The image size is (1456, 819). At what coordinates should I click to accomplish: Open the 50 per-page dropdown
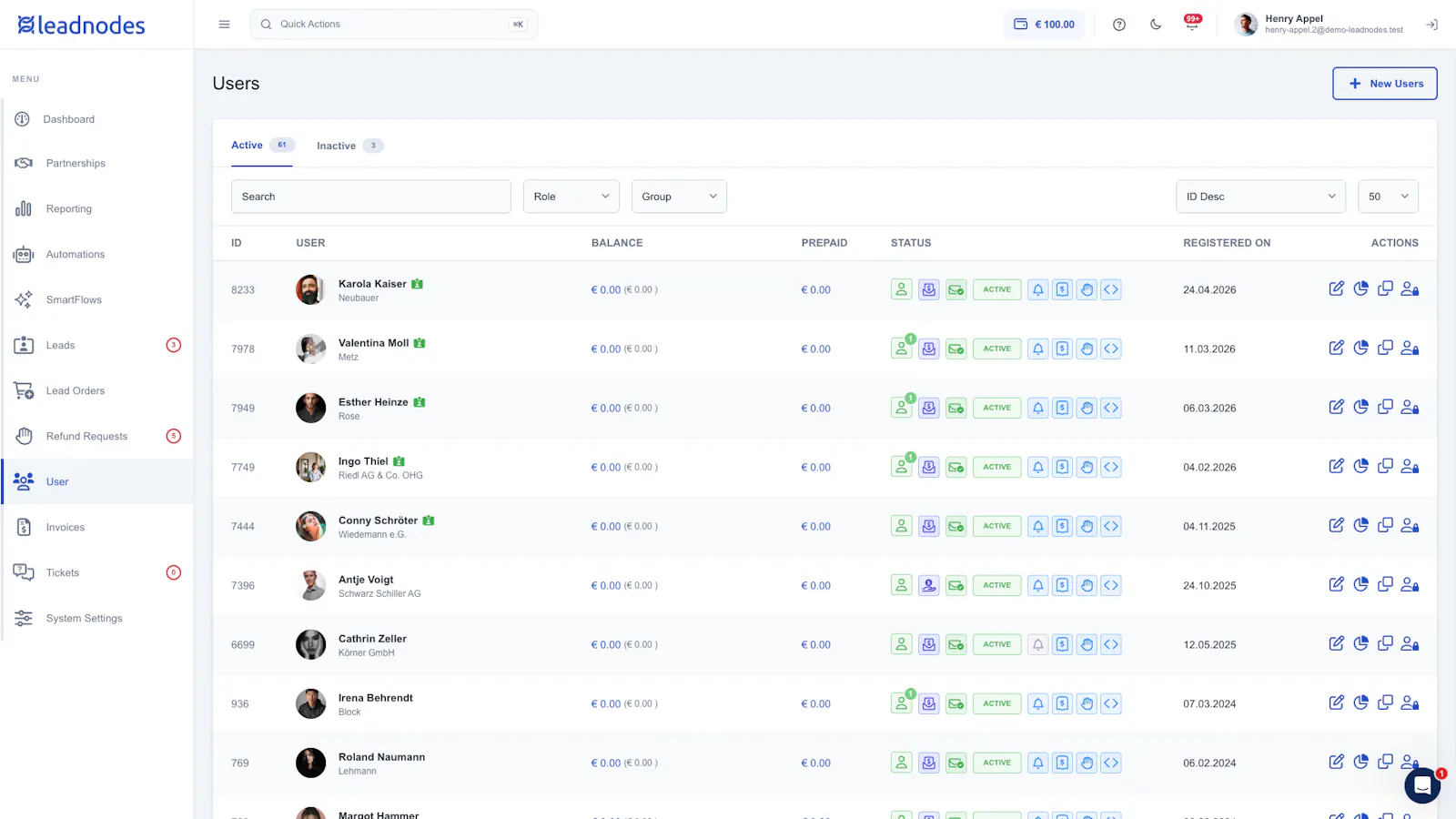click(x=1388, y=197)
